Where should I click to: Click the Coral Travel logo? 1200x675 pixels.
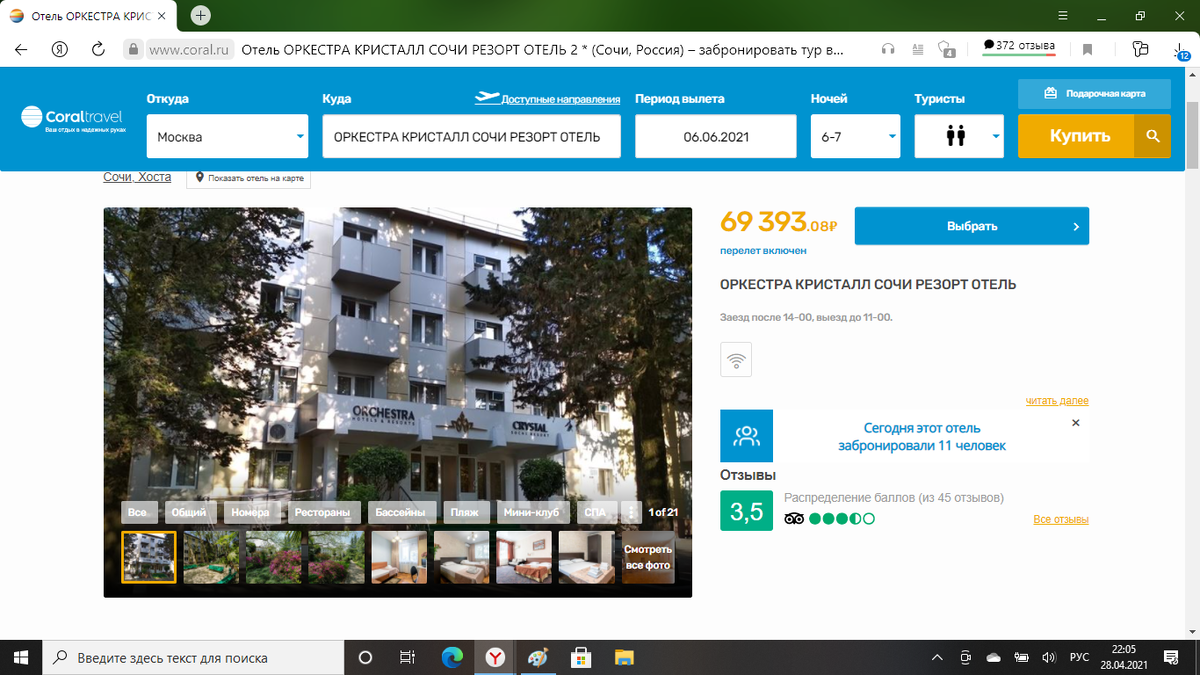(x=73, y=120)
